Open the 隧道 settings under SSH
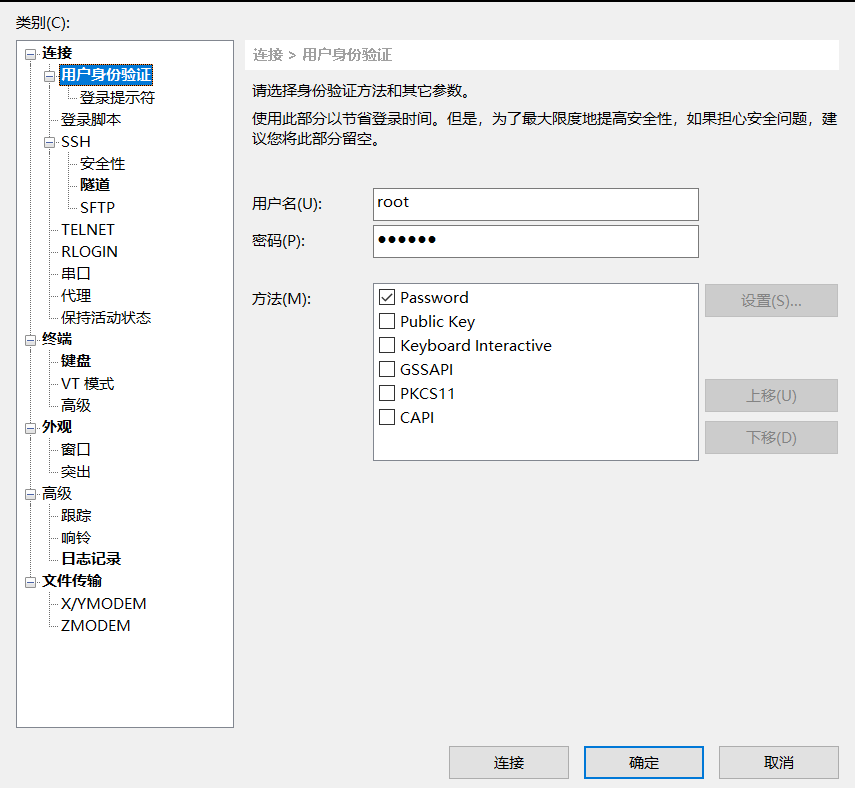This screenshot has height=788, width=855. click(96, 185)
